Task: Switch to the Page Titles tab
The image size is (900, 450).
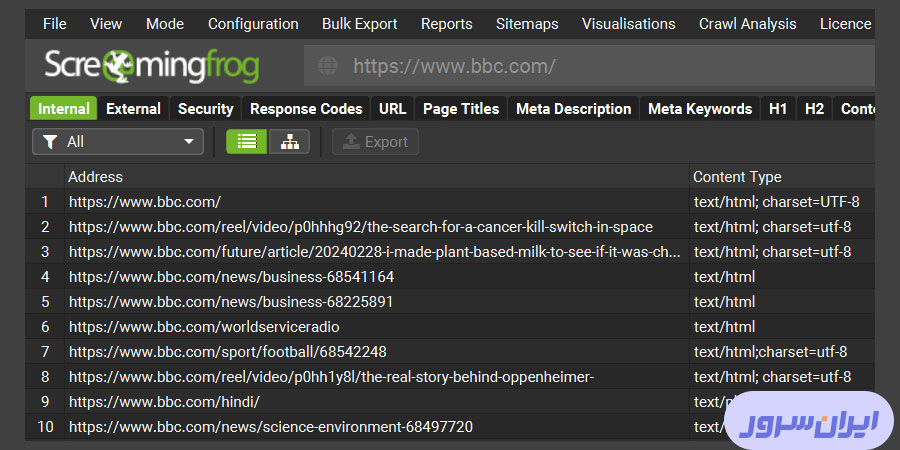Action: click(460, 109)
